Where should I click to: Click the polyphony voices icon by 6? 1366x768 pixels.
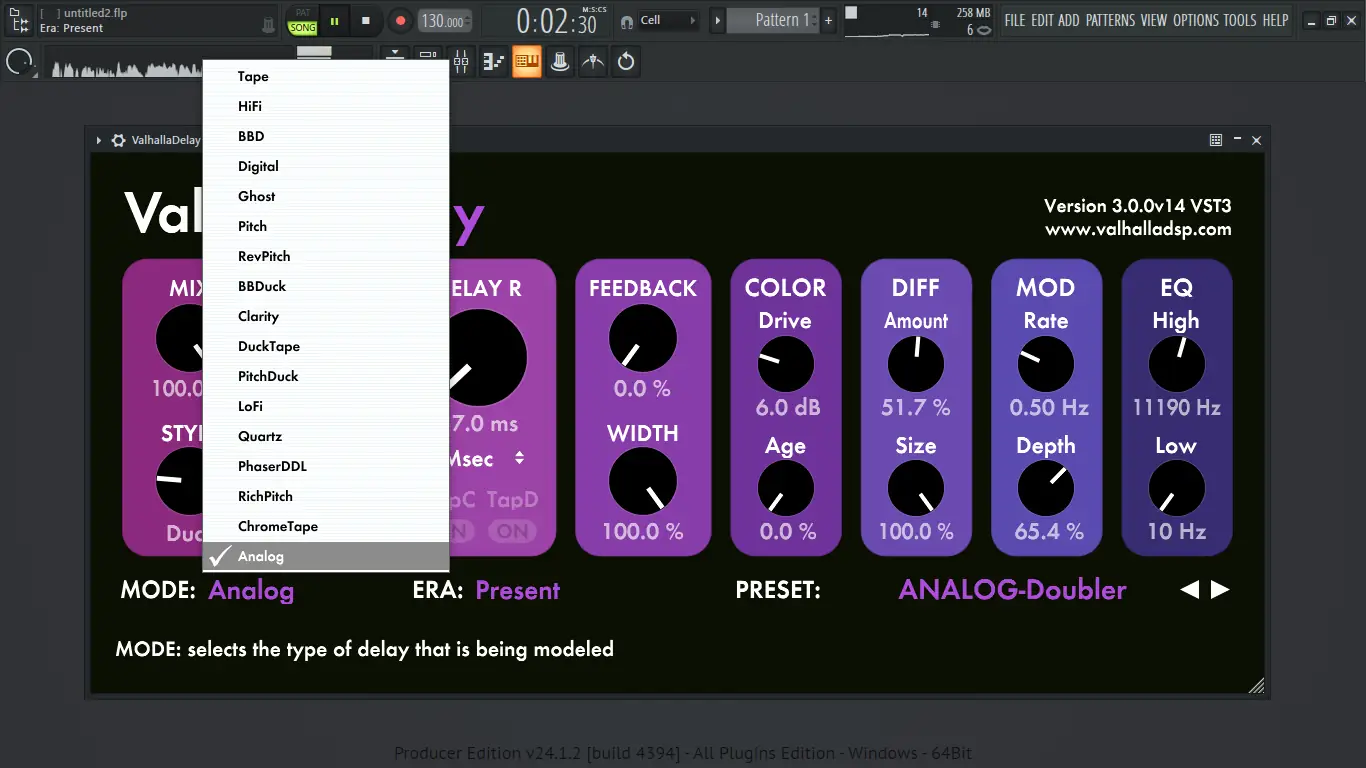[x=984, y=30]
